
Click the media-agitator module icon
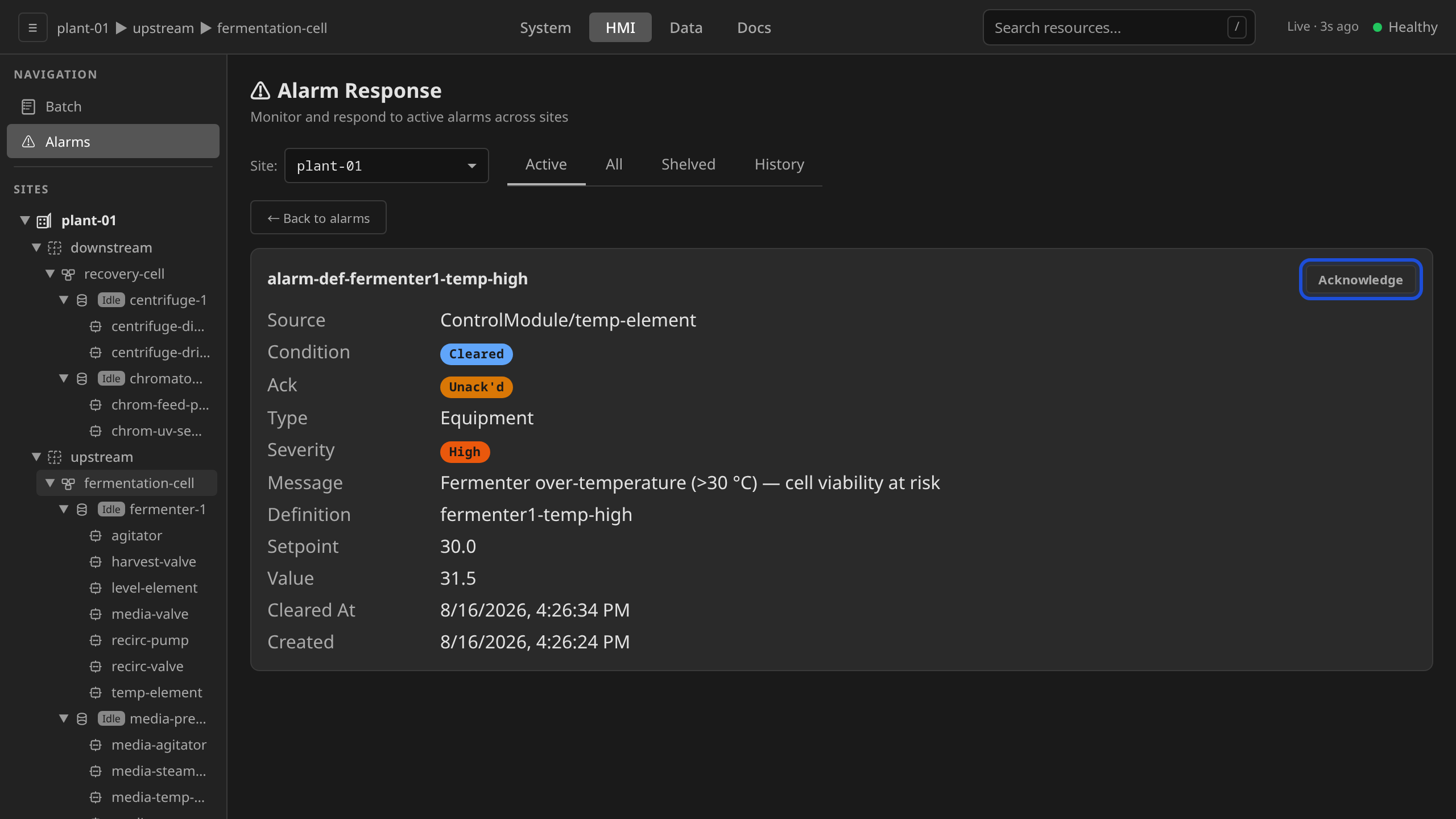click(96, 745)
